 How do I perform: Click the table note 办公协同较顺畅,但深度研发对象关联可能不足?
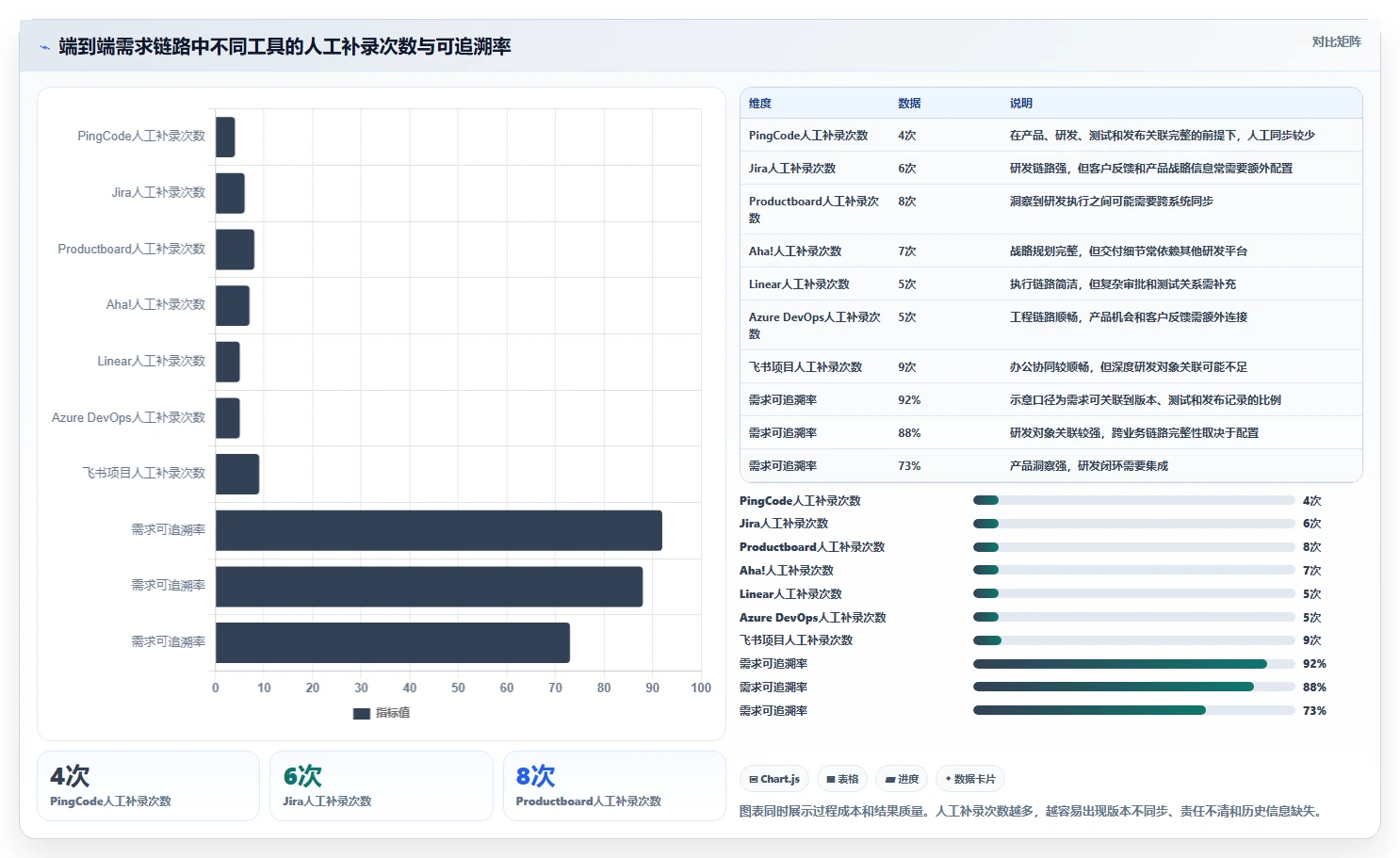click(1129, 367)
